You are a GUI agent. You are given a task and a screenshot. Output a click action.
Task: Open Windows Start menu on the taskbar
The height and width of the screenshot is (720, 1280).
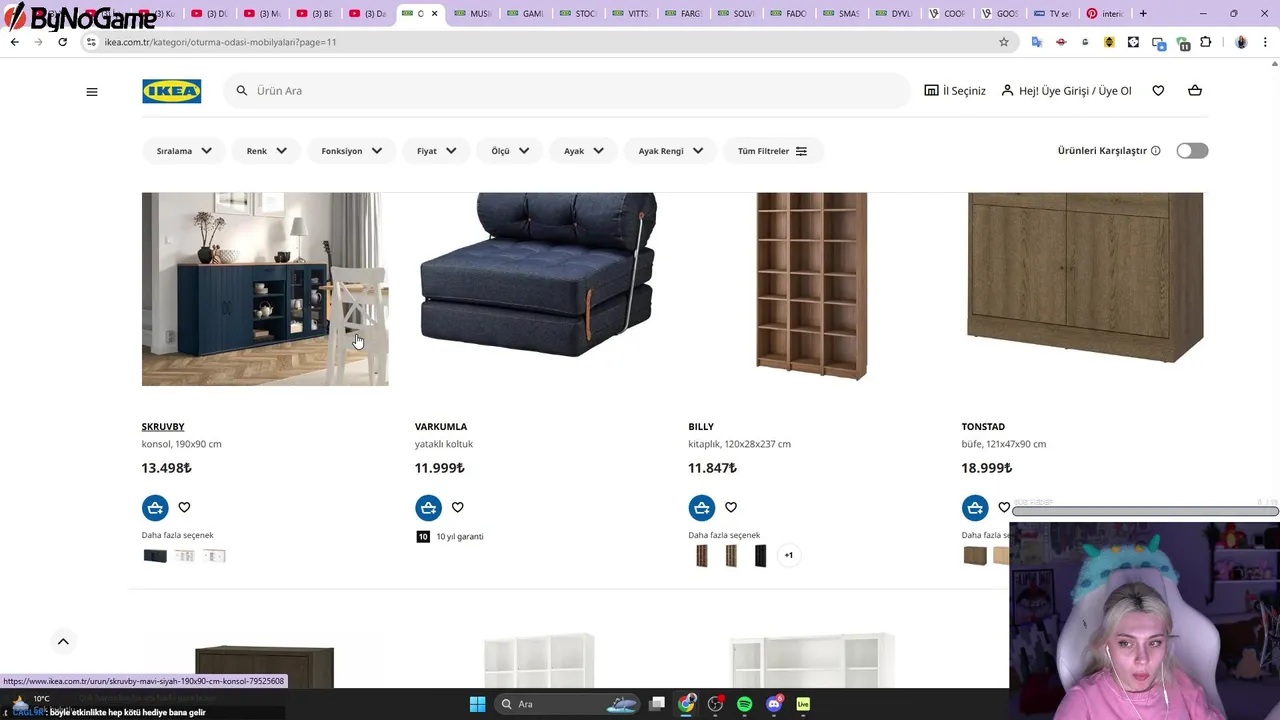477,704
